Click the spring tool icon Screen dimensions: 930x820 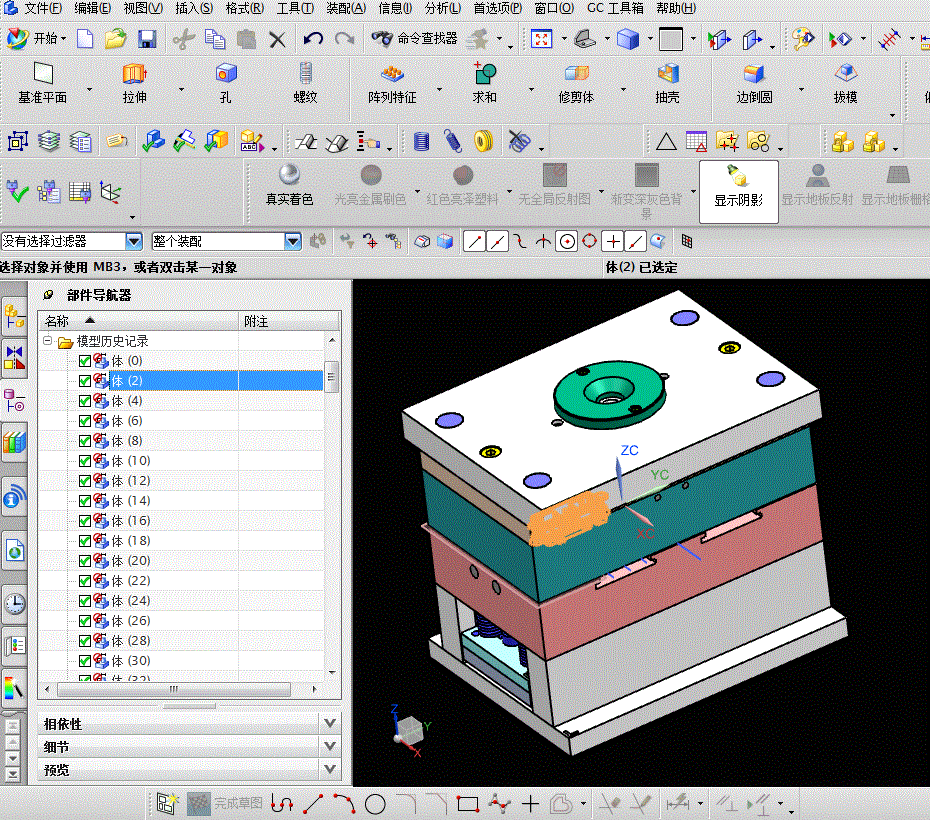point(453,142)
